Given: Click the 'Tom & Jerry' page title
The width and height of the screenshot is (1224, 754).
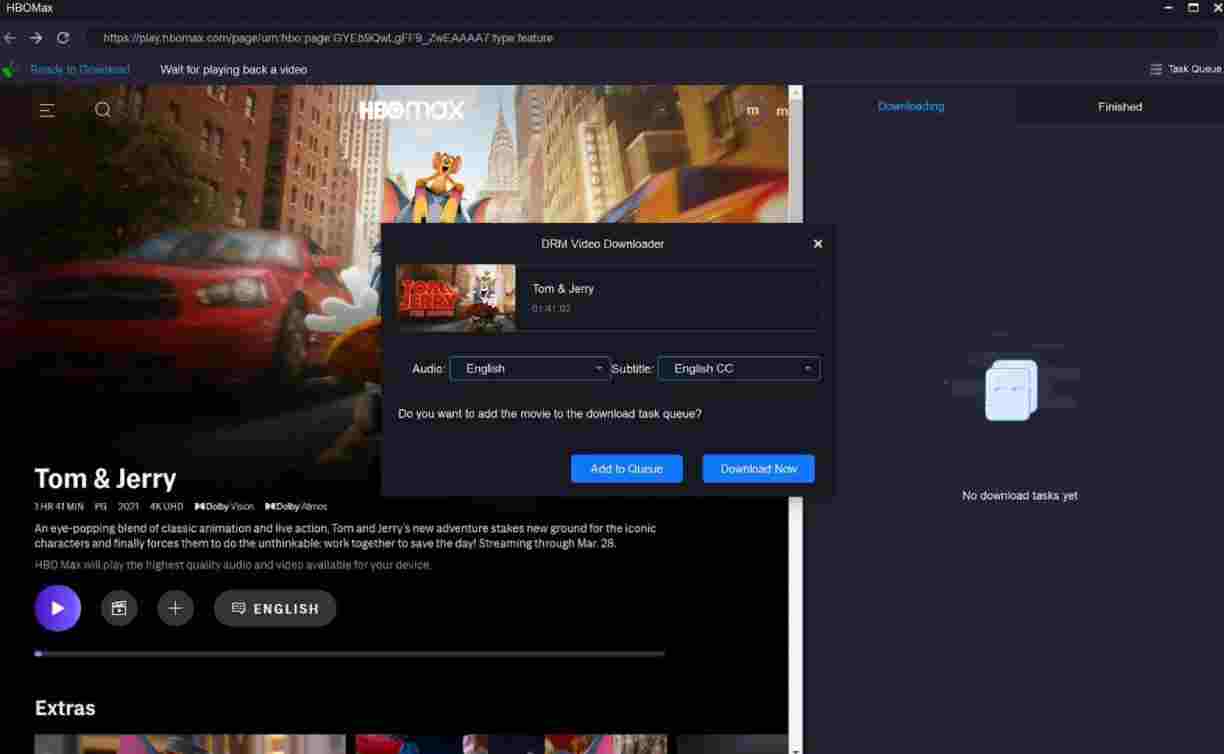Looking at the screenshot, I should 105,478.
